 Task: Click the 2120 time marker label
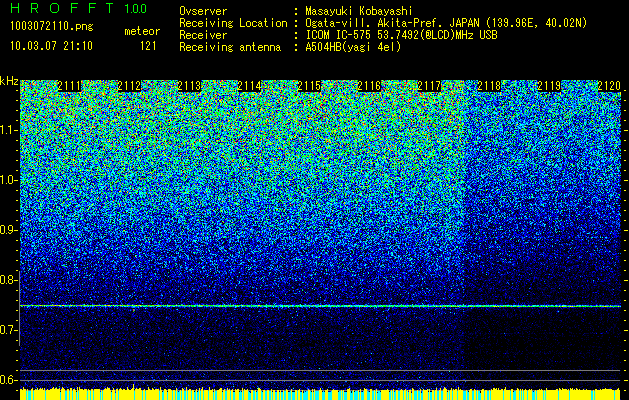click(609, 86)
